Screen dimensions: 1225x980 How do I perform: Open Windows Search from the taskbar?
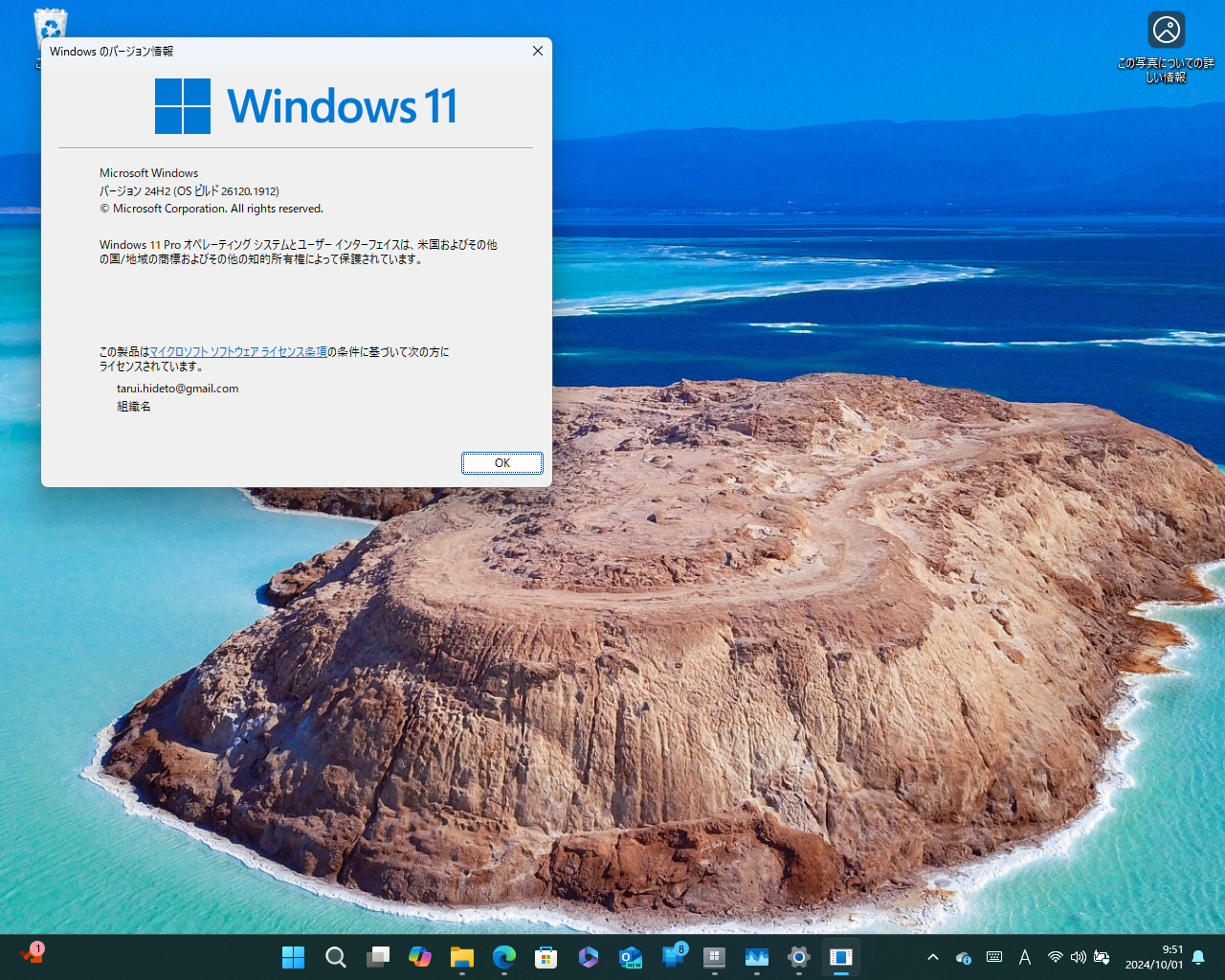click(334, 957)
